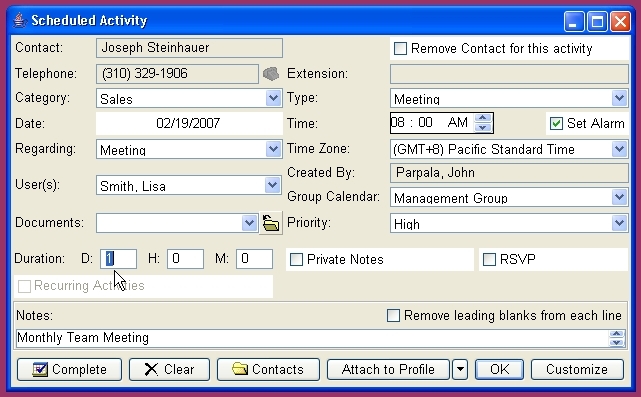Click the telephone dial icon beside the phone number
Screen dimensions: 641x397
coord(271,74)
